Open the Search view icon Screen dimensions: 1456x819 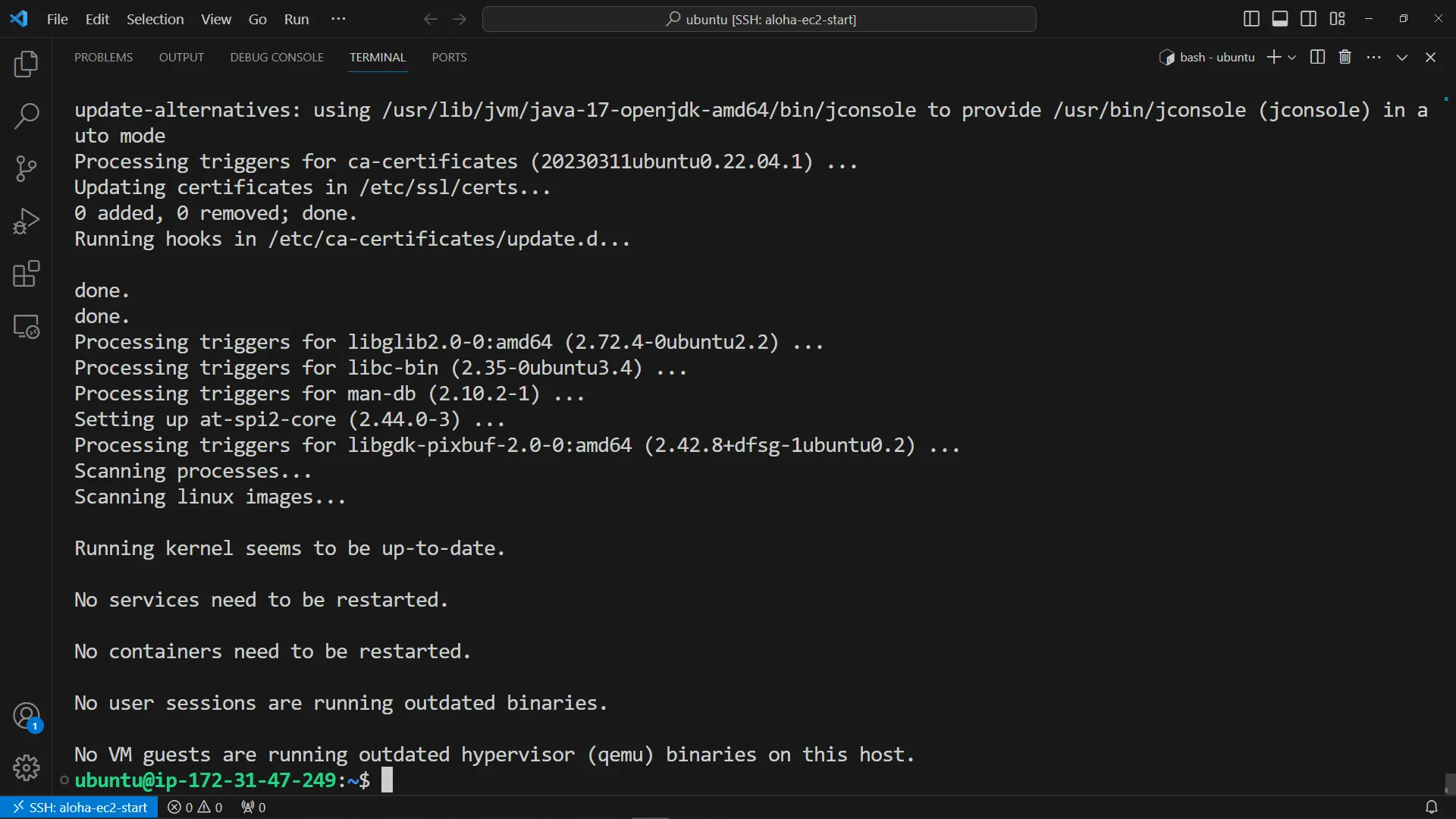27,116
